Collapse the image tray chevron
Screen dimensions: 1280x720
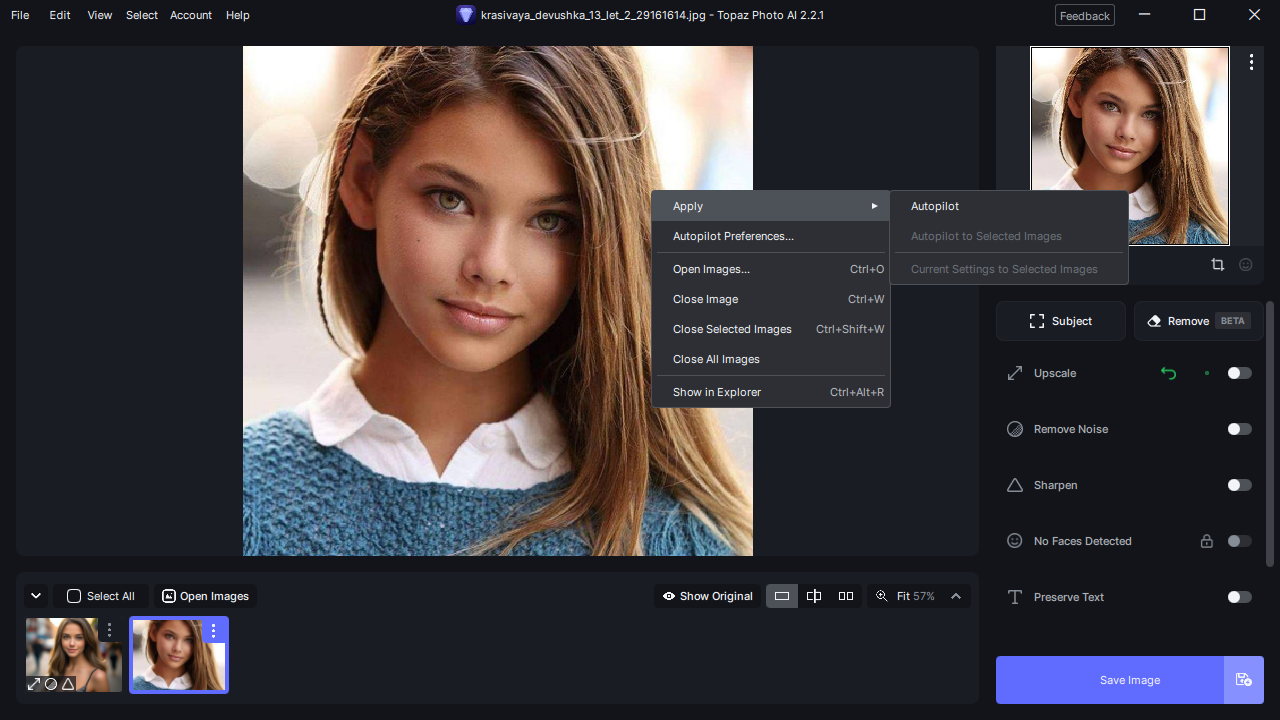click(x=36, y=596)
